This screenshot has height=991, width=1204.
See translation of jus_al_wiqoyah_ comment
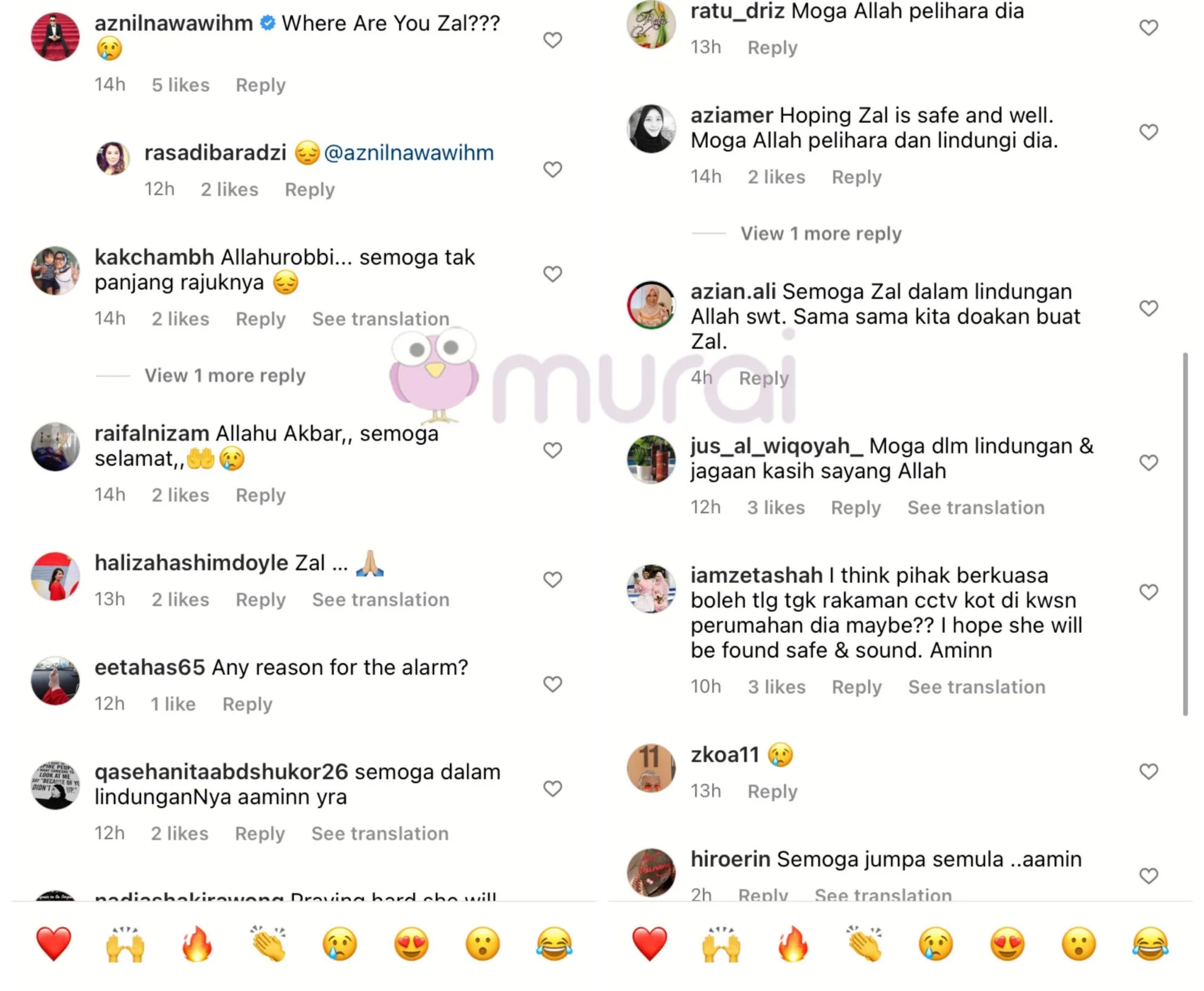pos(976,508)
